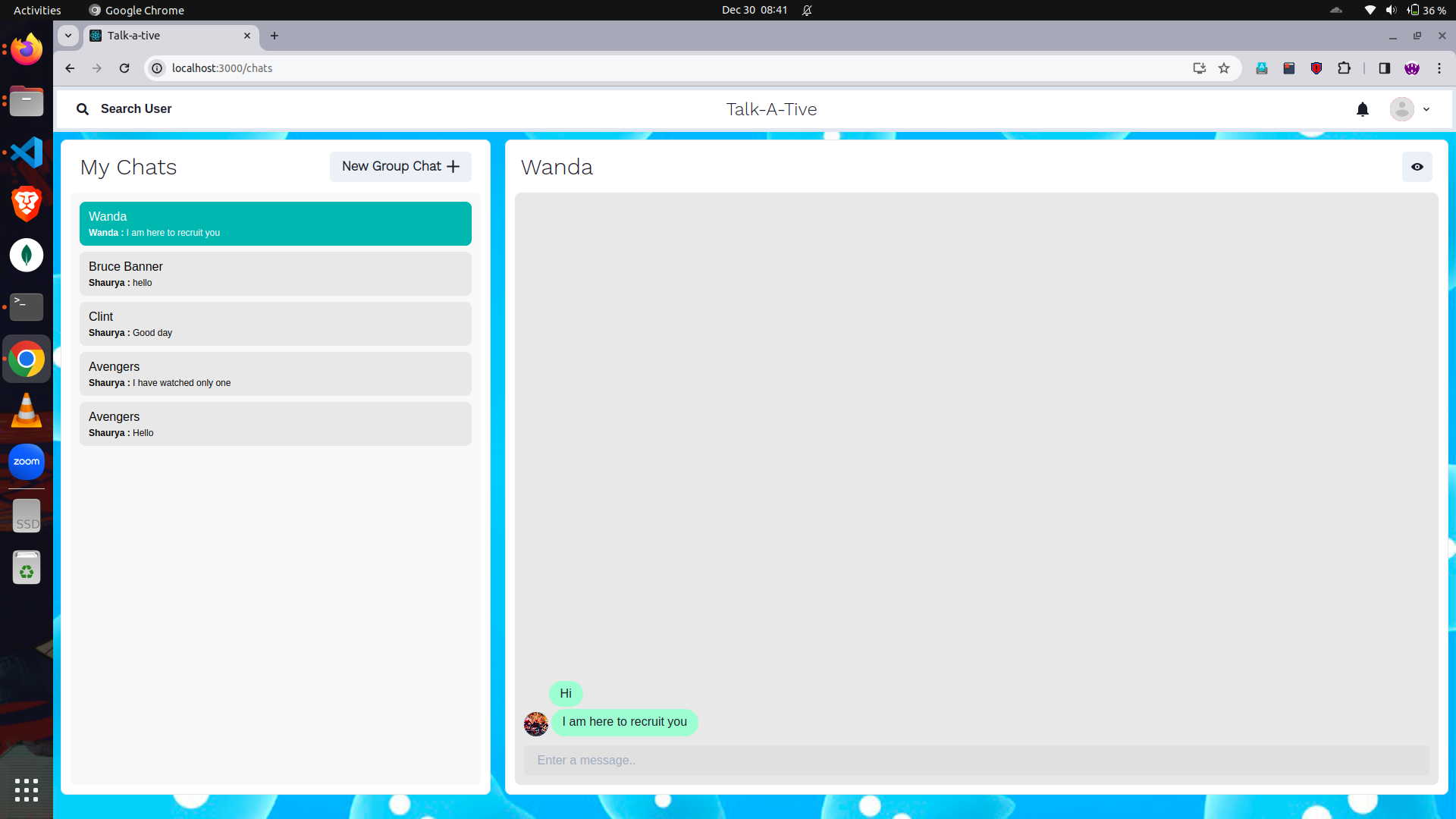Toggle Chrome side panel

(1384, 68)
